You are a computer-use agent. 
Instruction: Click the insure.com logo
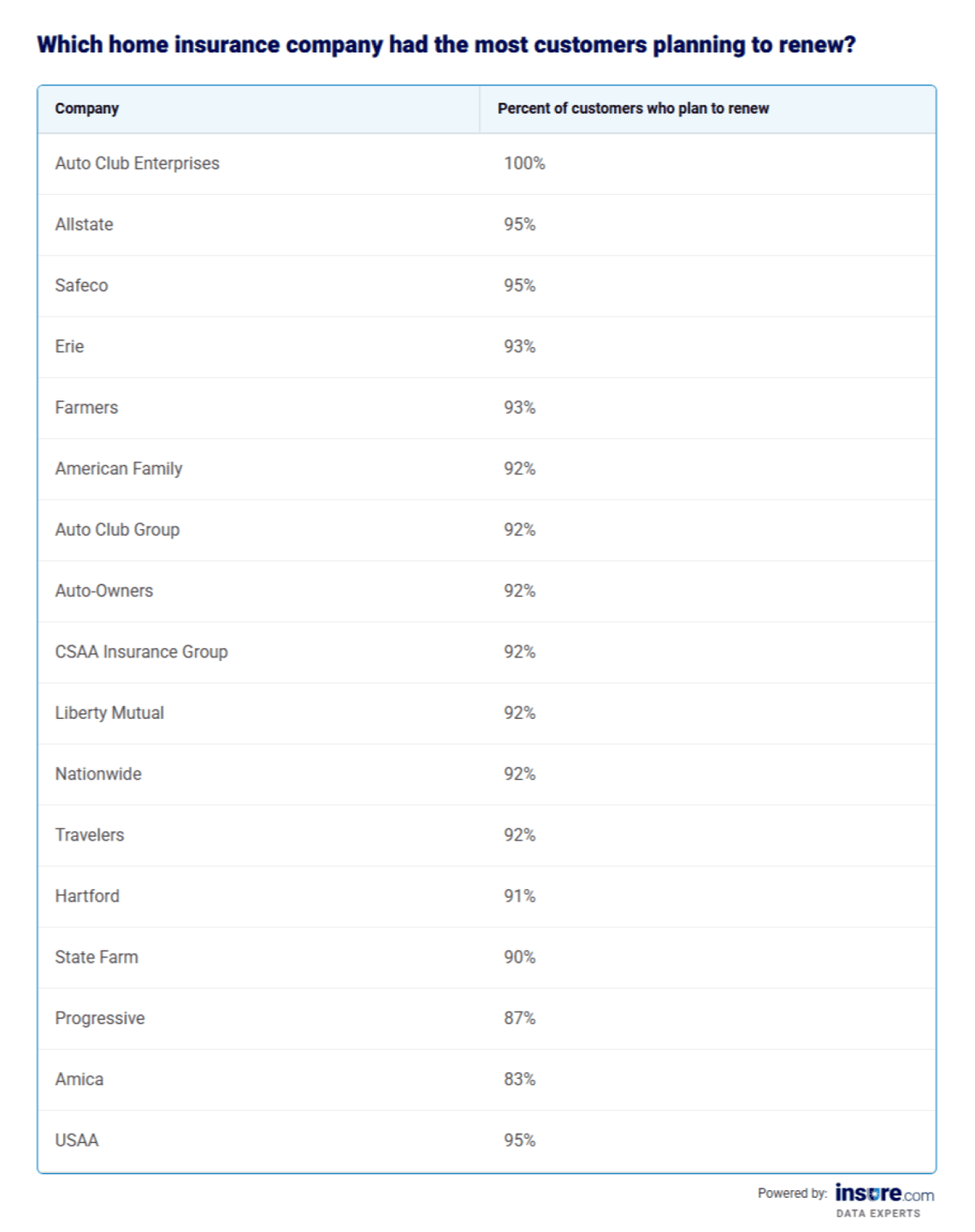pos(883,1194)
